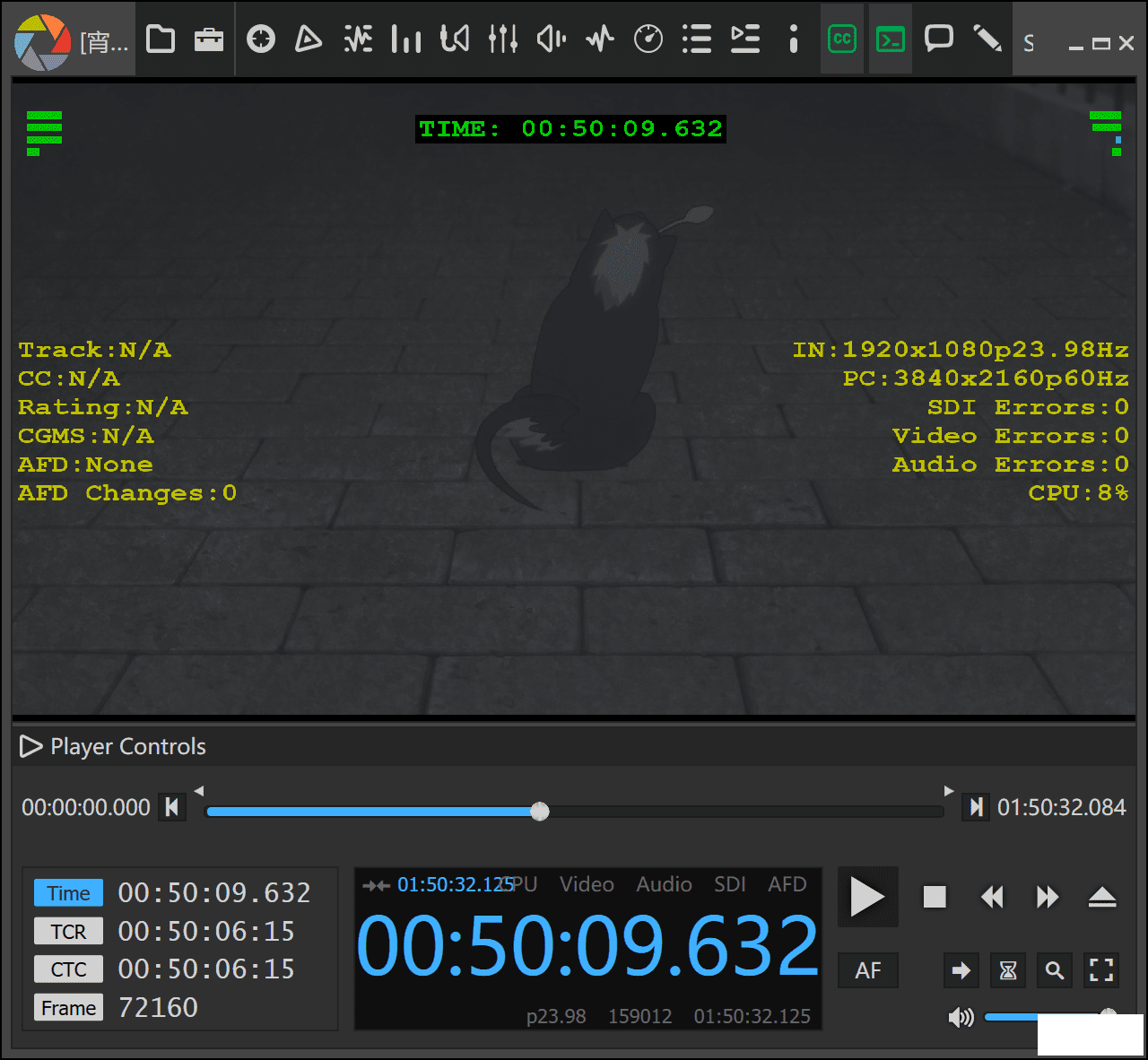
Task: Click the in-point marker above the timeline
Action: pyautogui.click(x=199, y=791)
